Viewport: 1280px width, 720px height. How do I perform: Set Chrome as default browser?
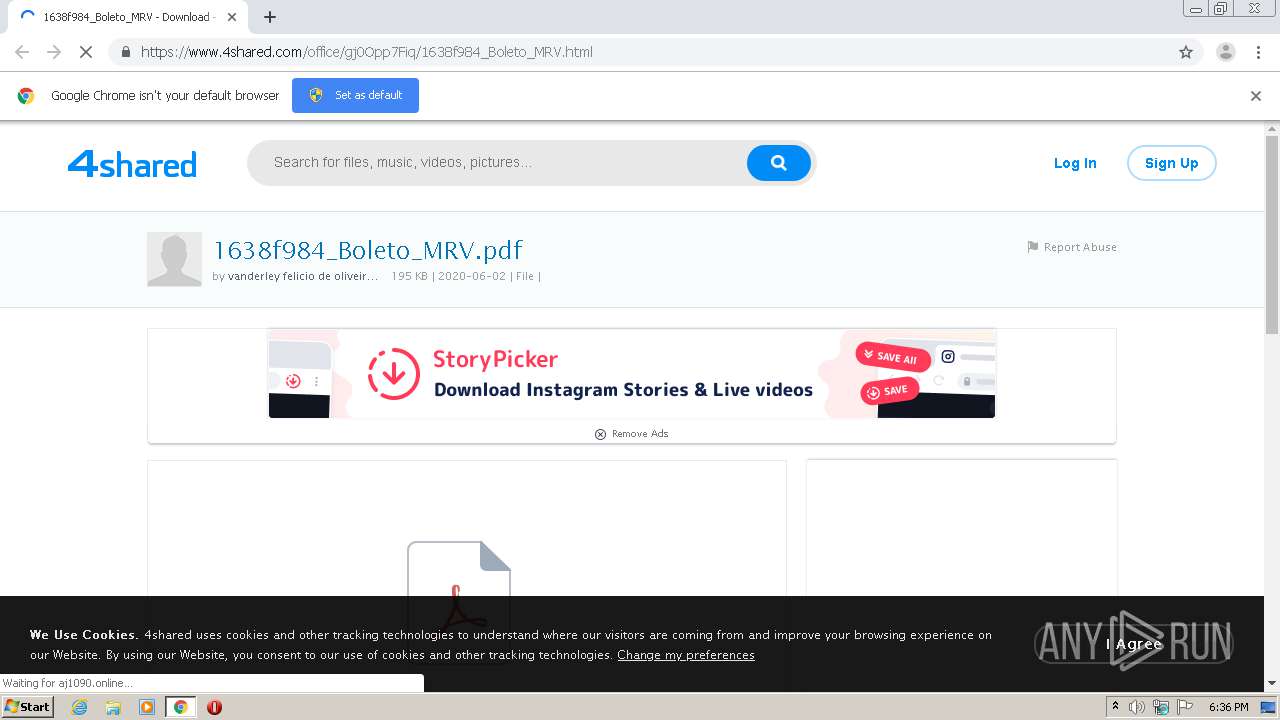355,95
